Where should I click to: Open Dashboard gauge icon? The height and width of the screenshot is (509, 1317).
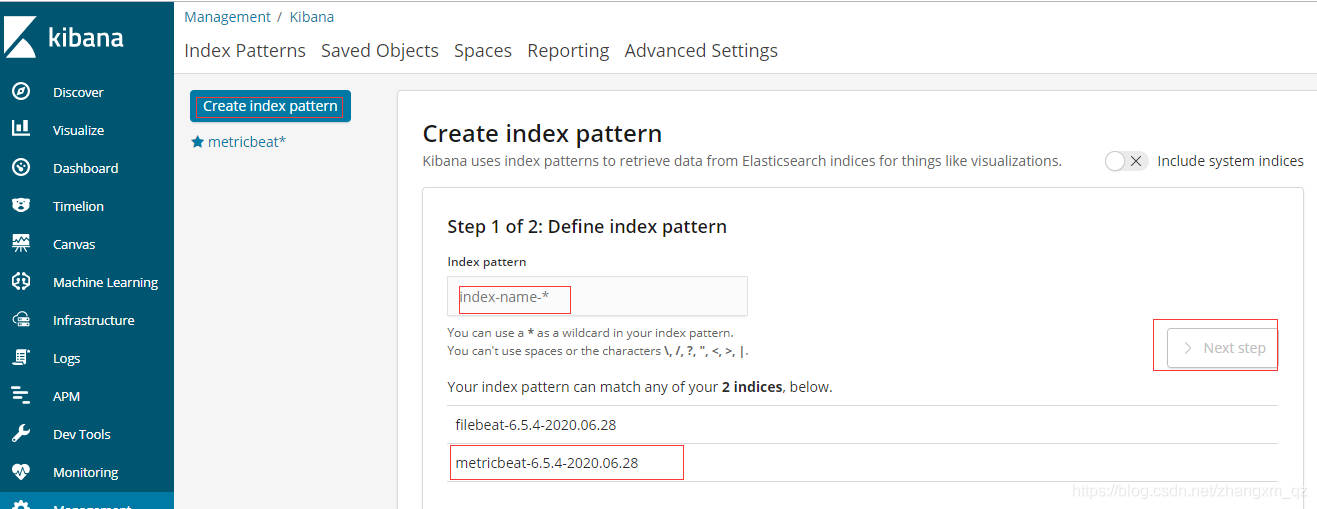21,168
